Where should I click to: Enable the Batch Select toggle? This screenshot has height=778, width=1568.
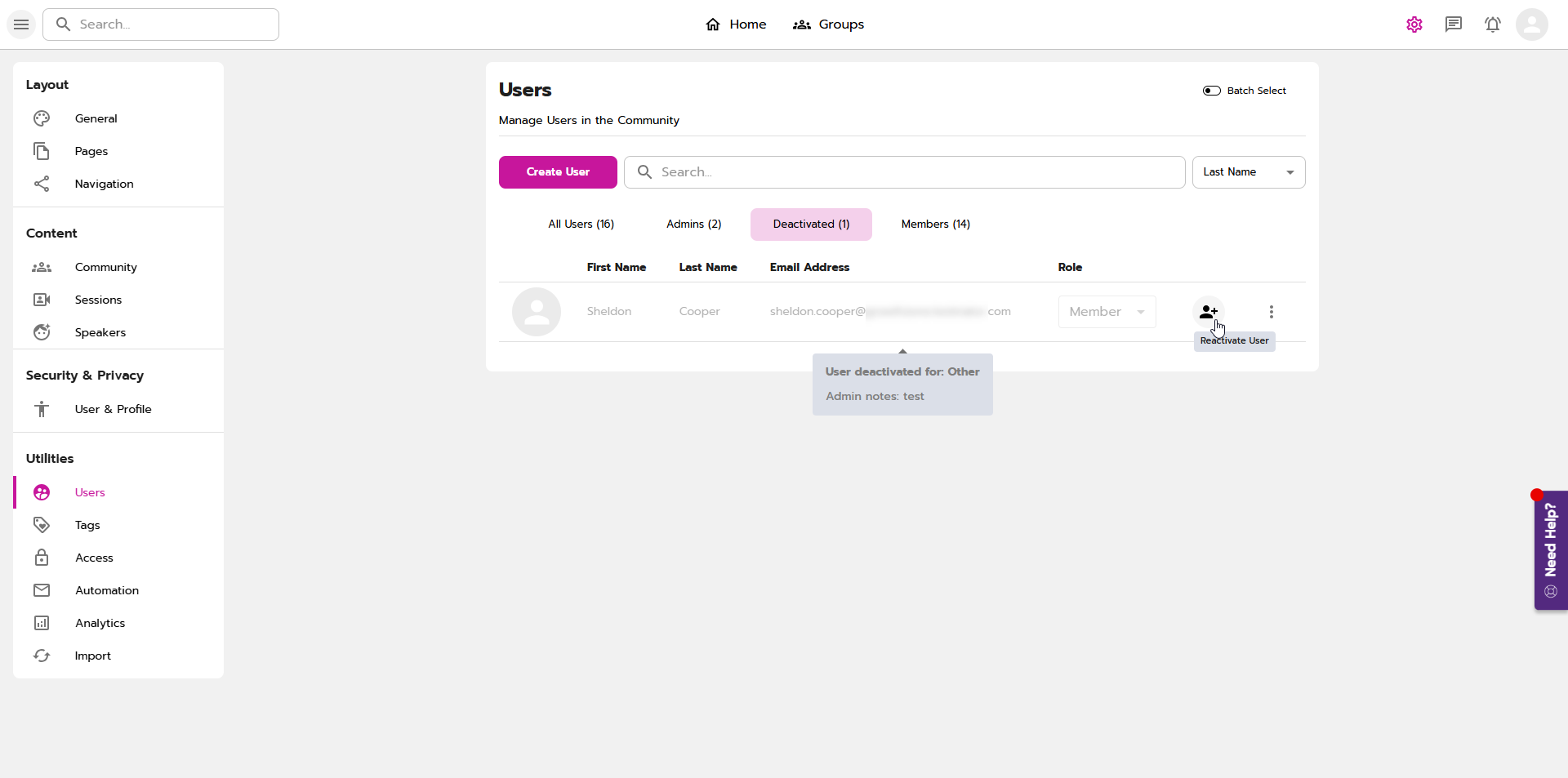click(x=1211, y=91)
